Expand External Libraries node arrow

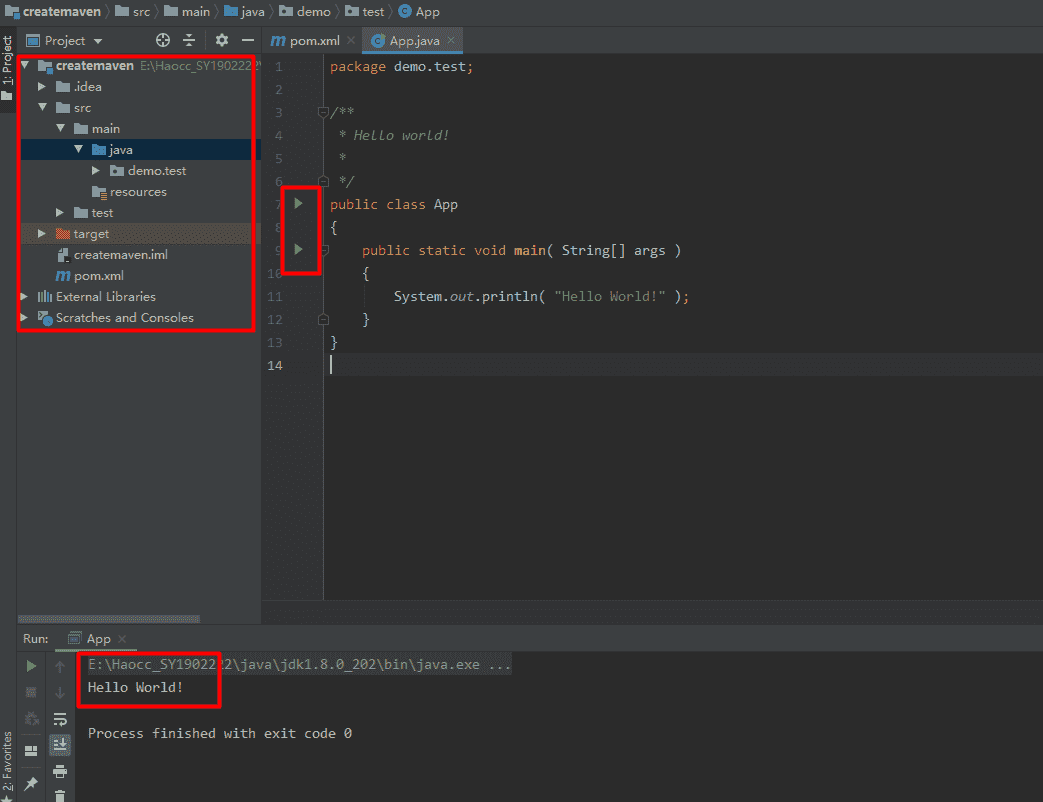coord(24,297)
